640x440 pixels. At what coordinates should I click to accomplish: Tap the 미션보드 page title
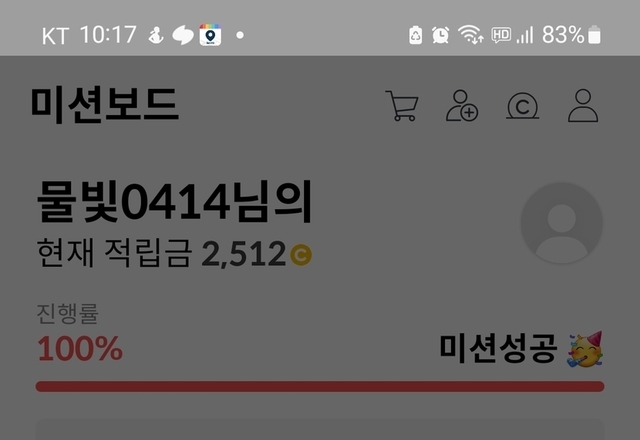point(105,105)
